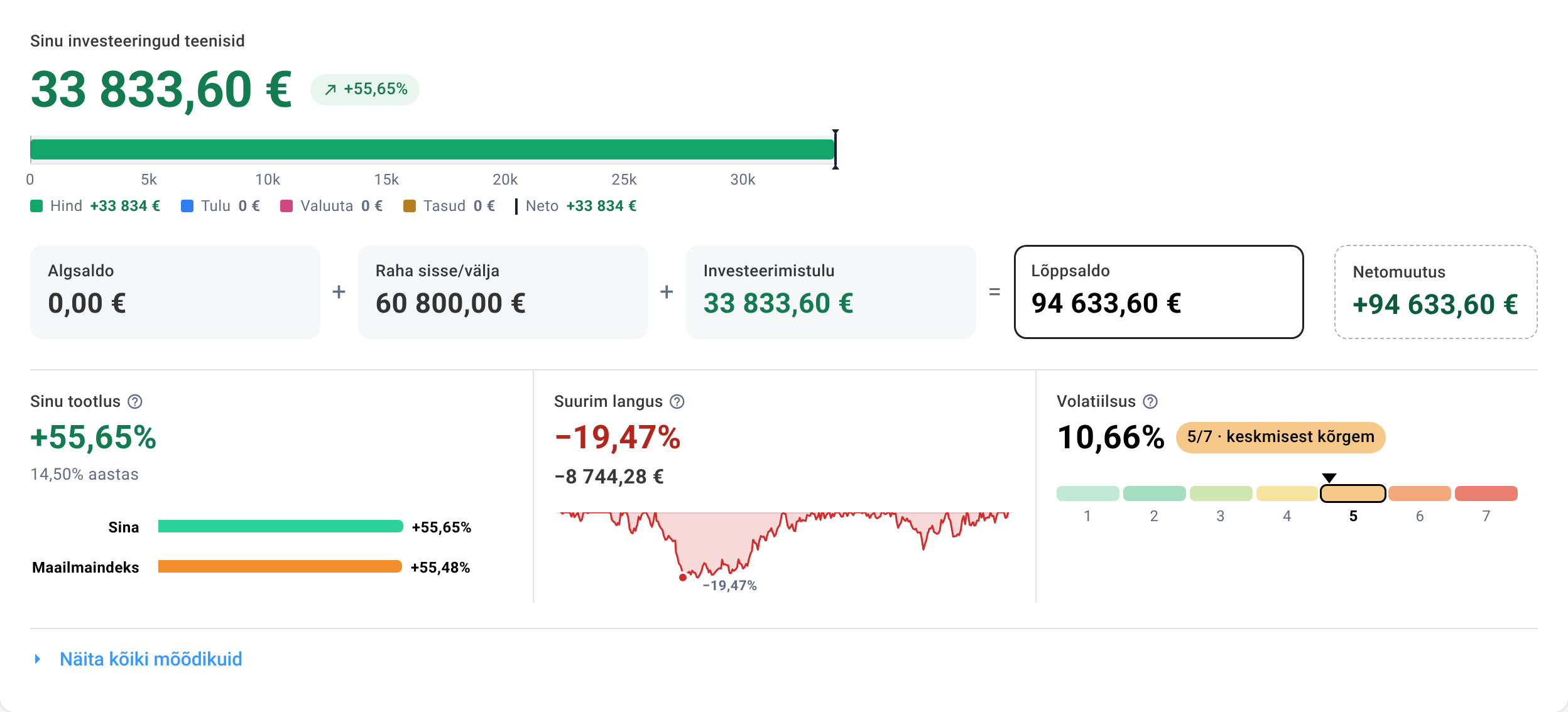Click the '−8 744,28 €' drawdown amount

coord(609,477)
